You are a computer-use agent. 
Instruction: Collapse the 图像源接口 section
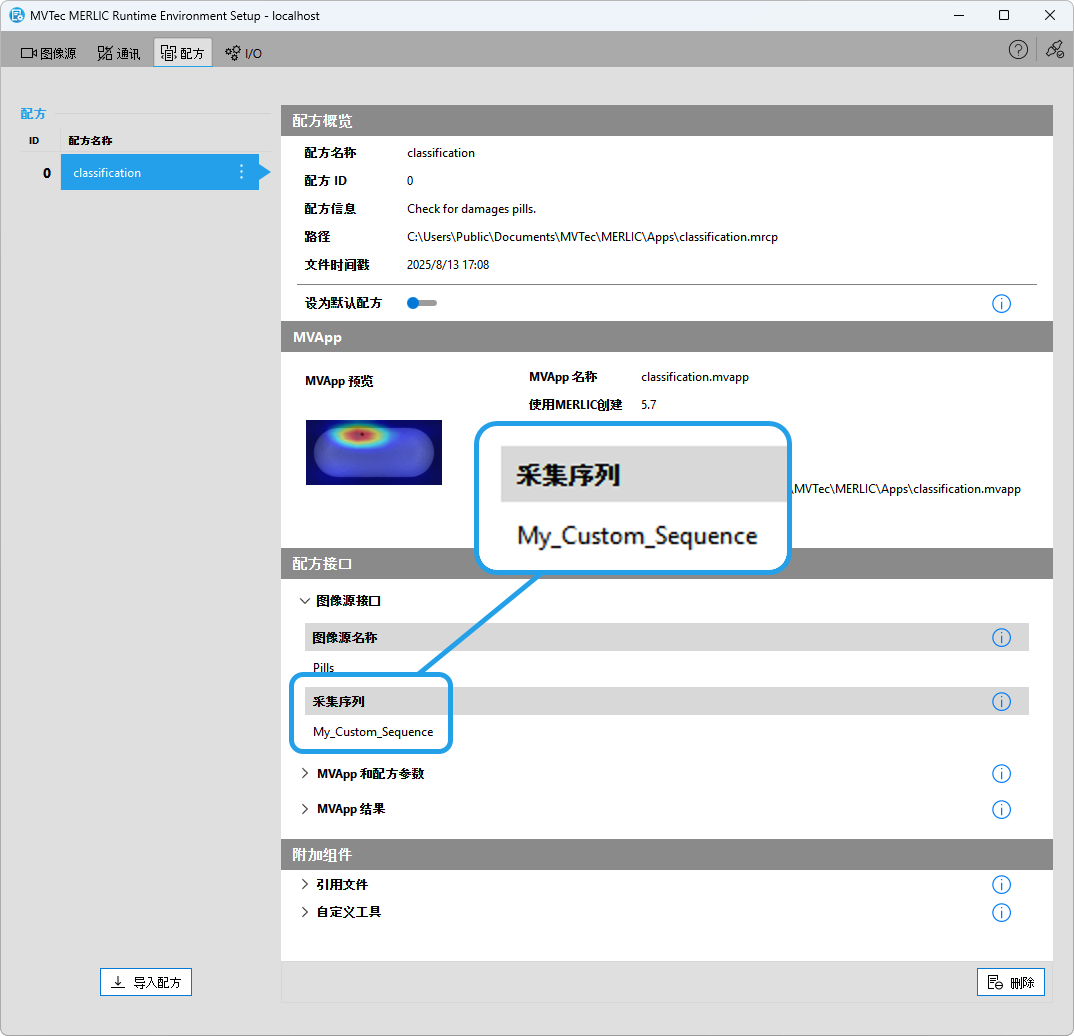[305, 601]
